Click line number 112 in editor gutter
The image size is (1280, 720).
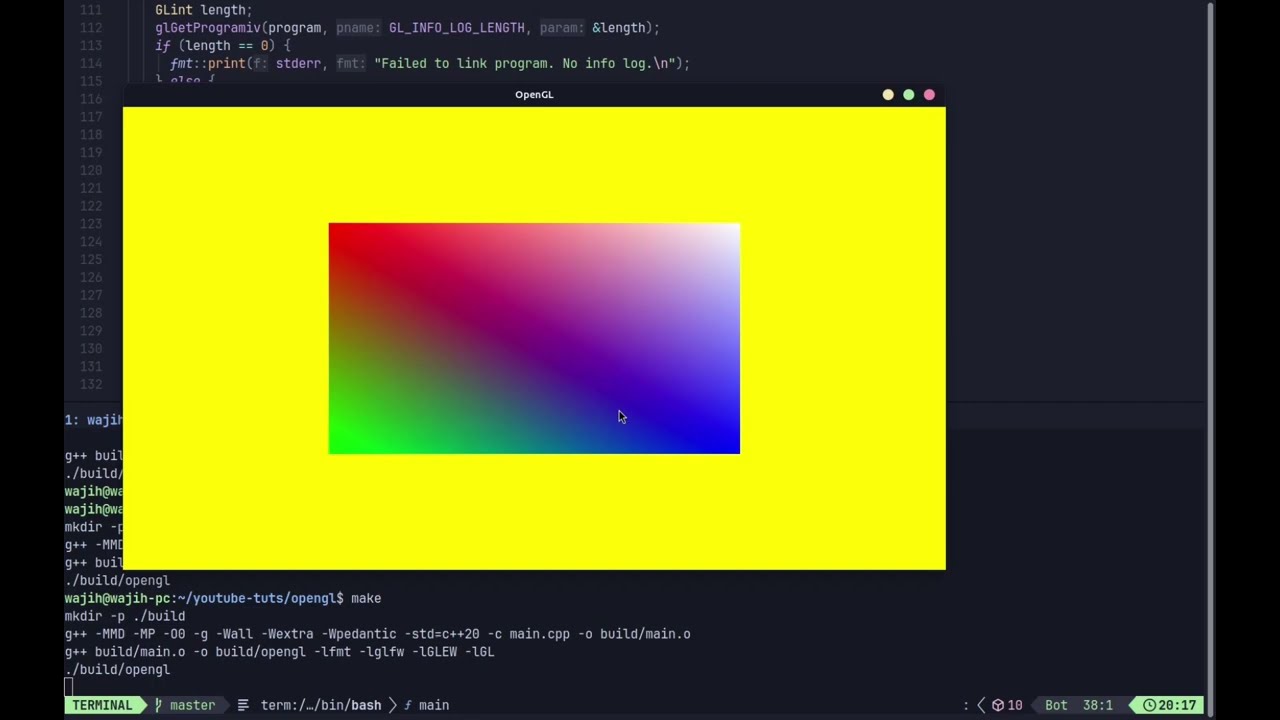pyautogui.click(x=90, y=28)
